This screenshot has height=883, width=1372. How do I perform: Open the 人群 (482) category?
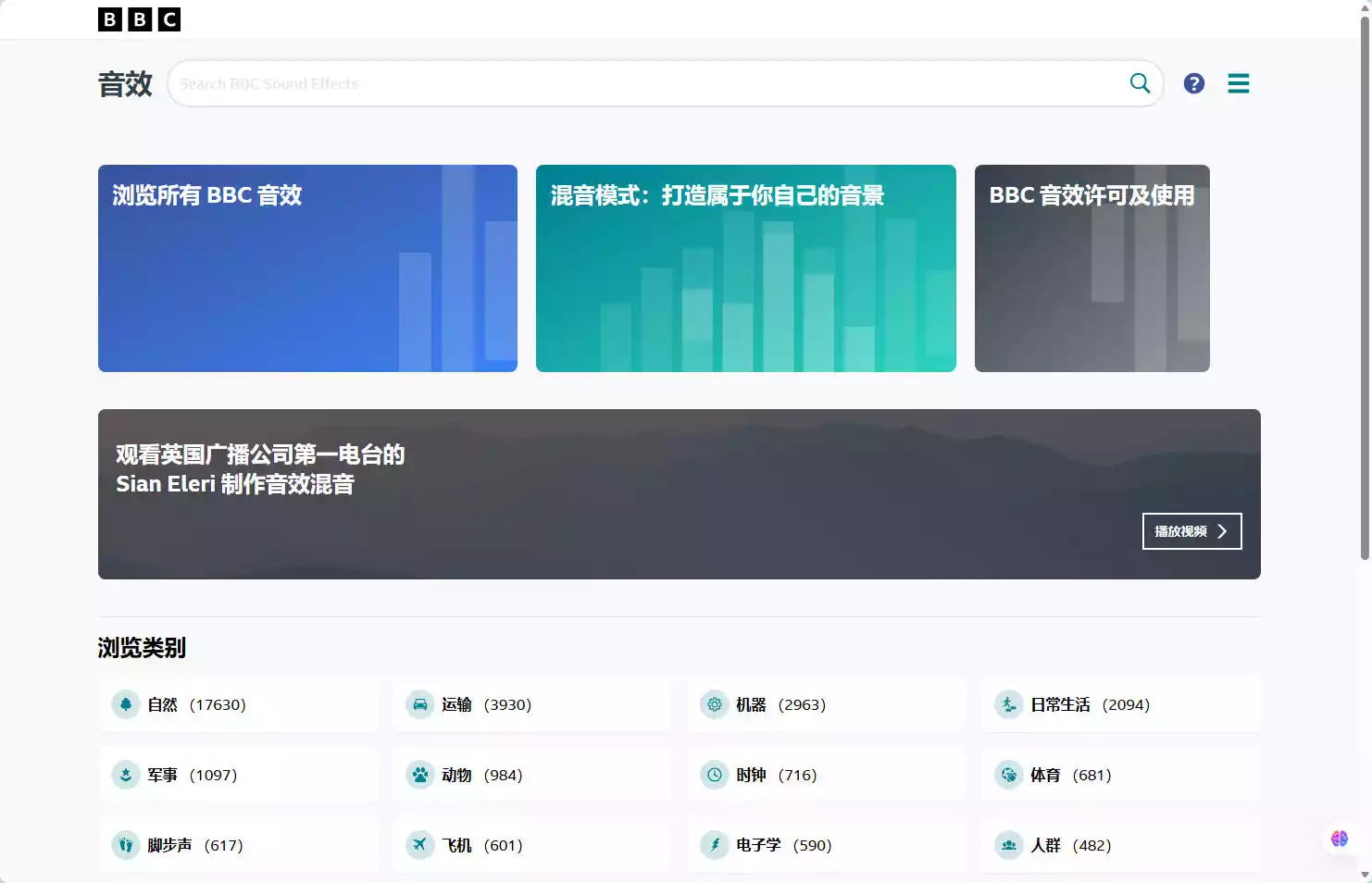pos(1121,845)
